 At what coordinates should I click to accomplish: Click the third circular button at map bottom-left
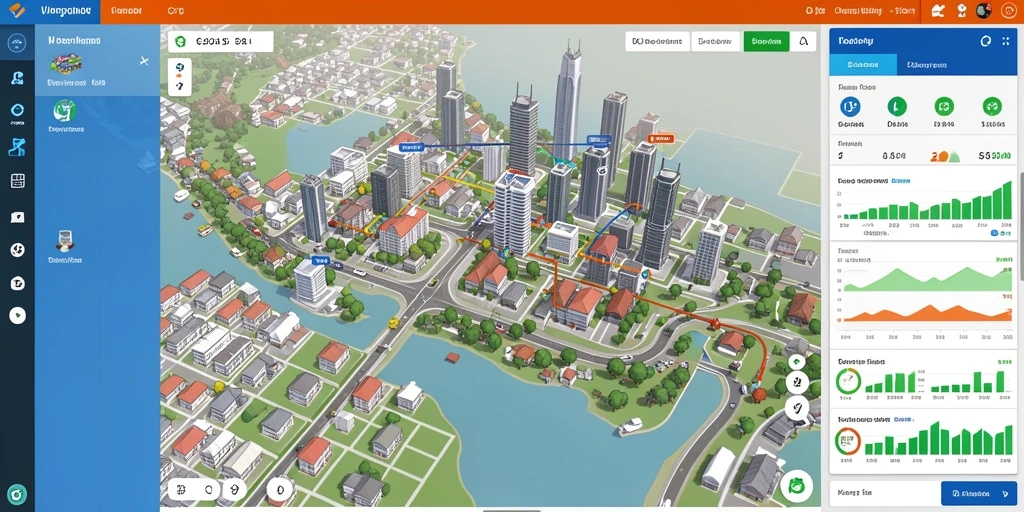235,488
